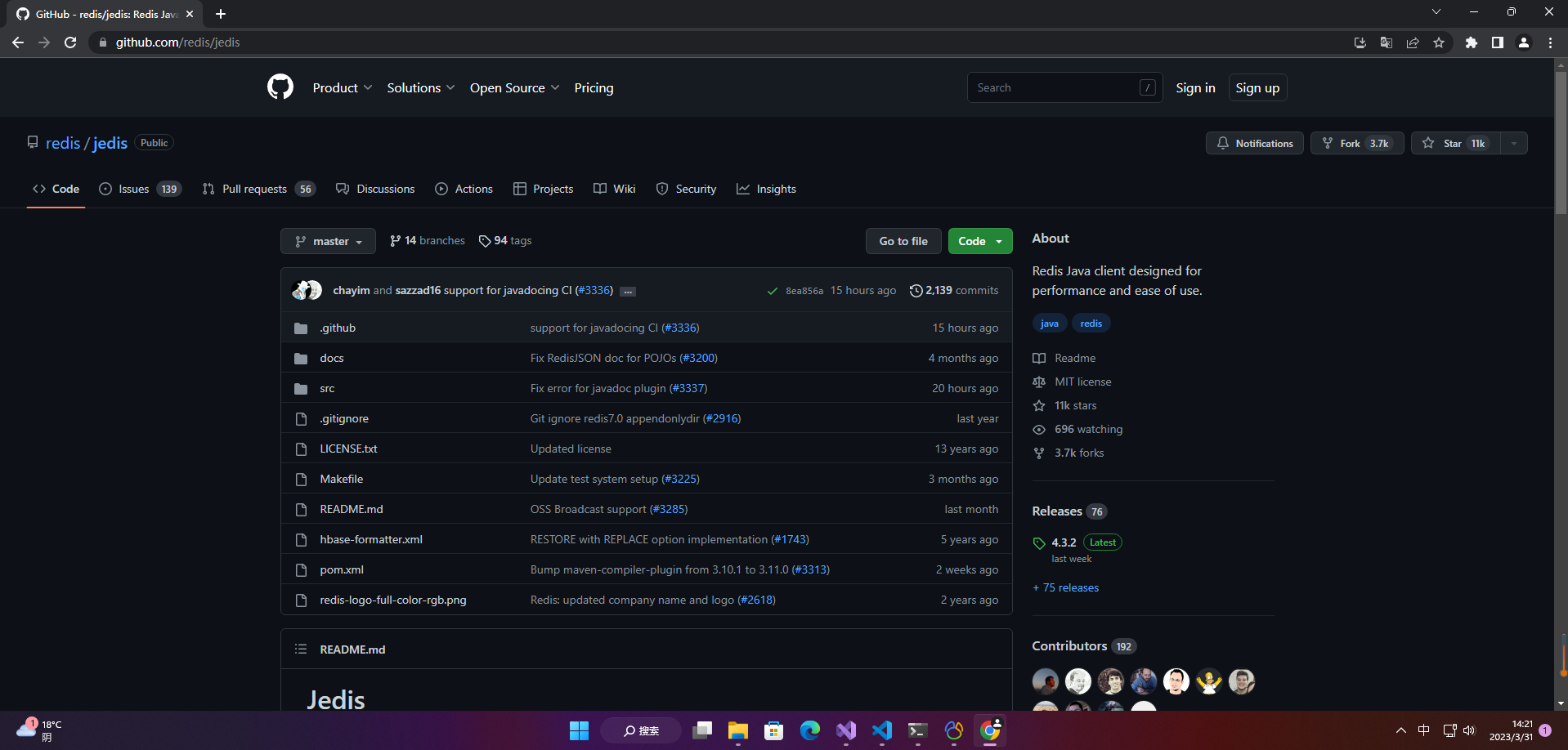
Task: Open the browser extensions puzzle icon
Action: [1472, 42]
